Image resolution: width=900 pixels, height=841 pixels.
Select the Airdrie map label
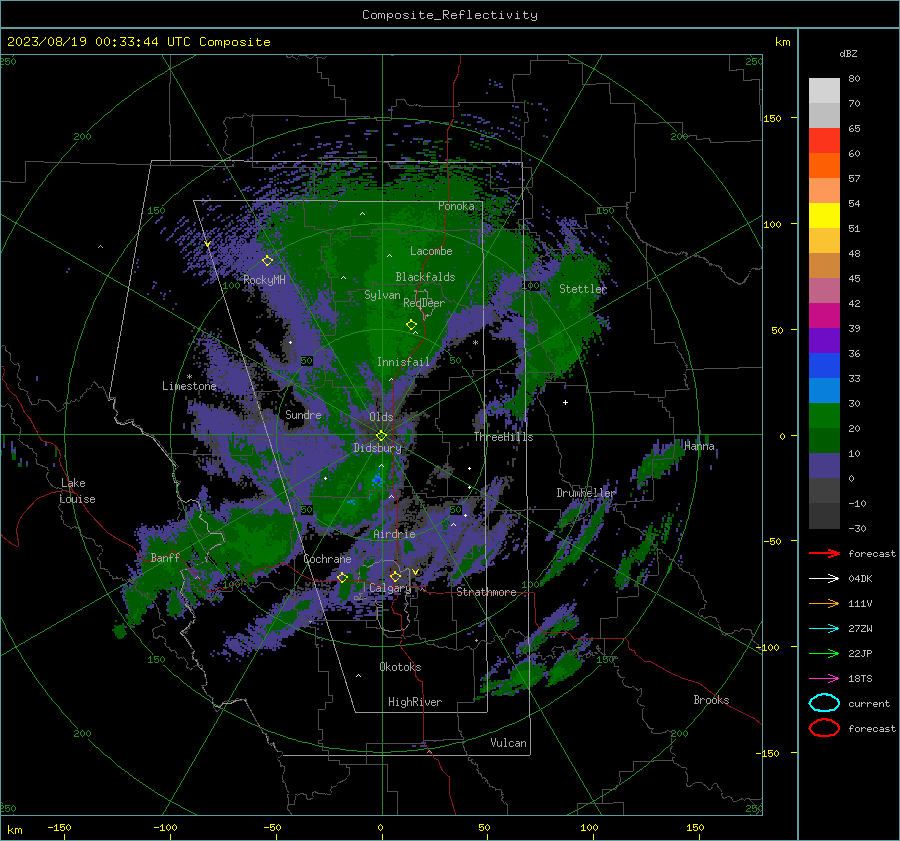point(394,534)
